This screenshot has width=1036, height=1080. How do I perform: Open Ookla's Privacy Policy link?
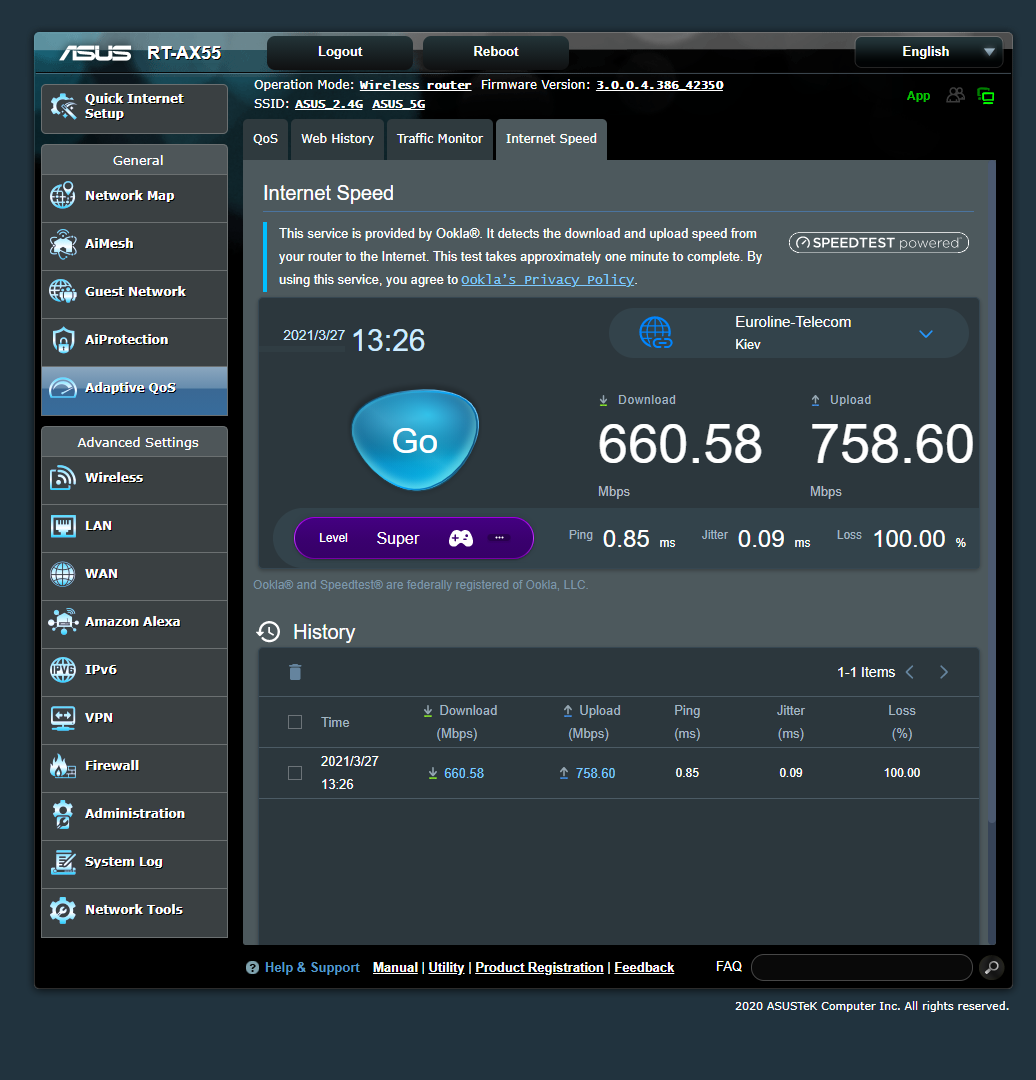click(548, 280)
